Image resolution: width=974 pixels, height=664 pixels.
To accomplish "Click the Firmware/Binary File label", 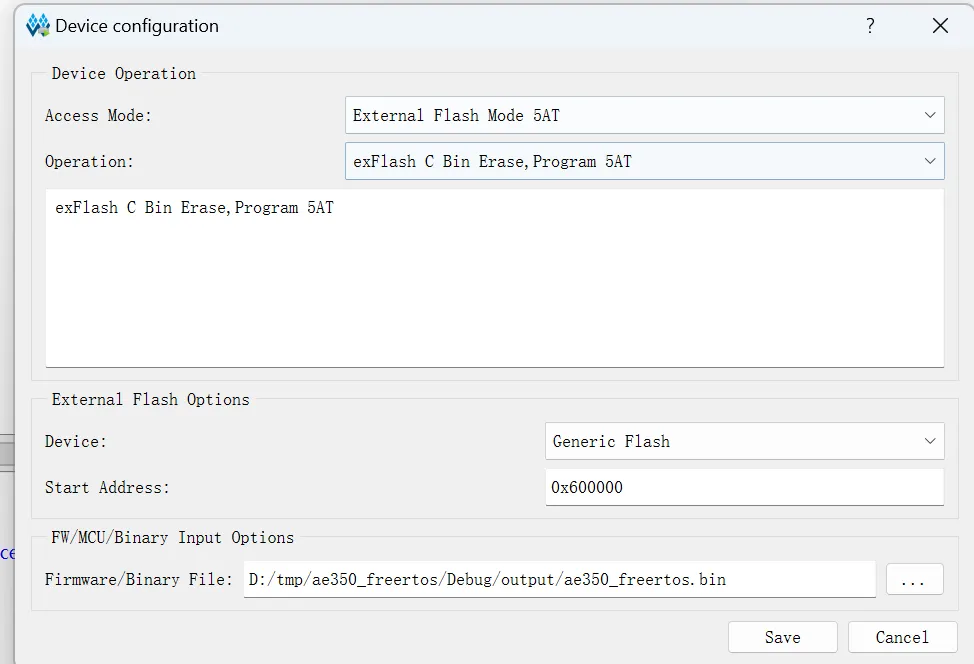I will [138, 579].
